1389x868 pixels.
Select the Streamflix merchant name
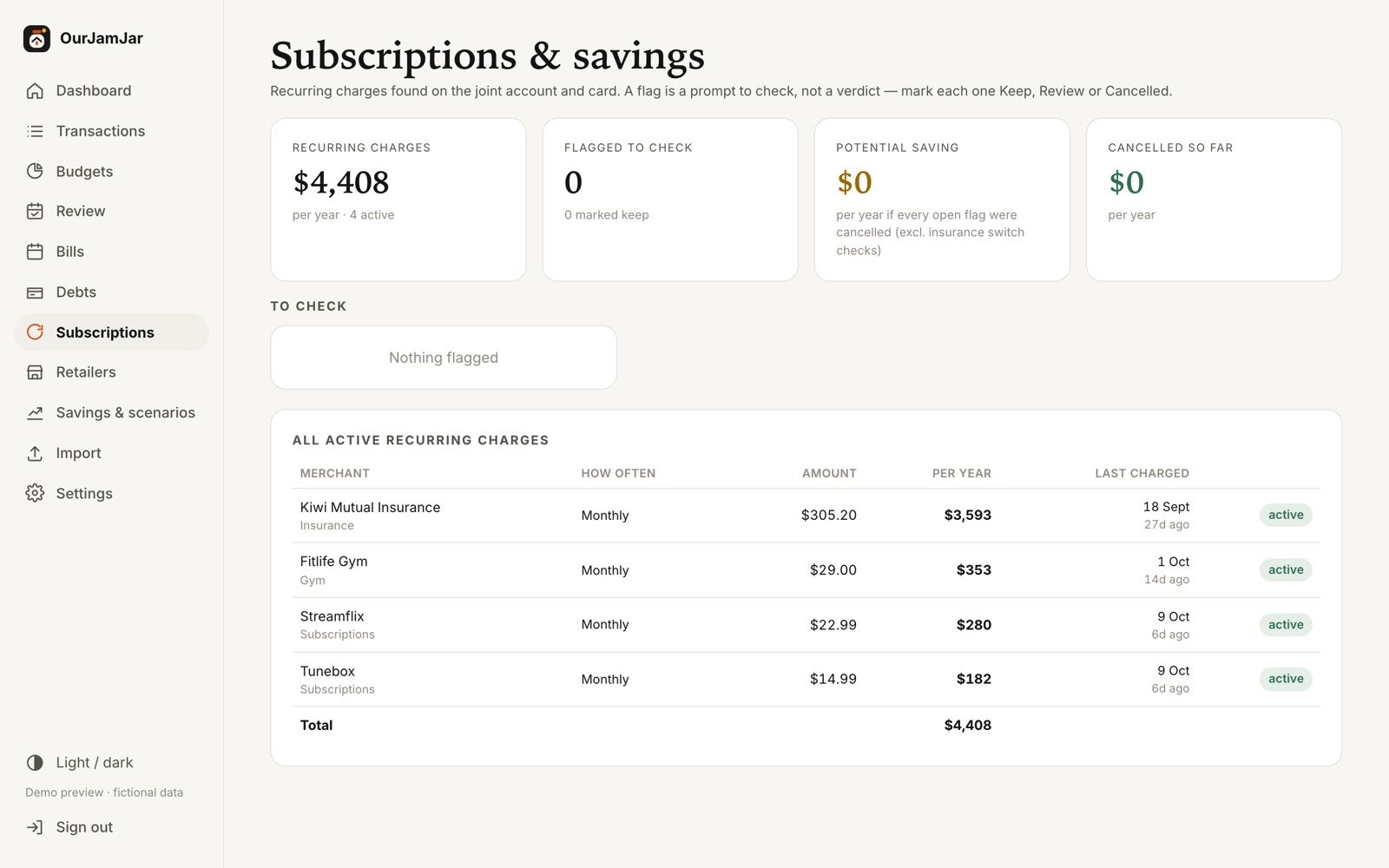click(x=332, y=616)
